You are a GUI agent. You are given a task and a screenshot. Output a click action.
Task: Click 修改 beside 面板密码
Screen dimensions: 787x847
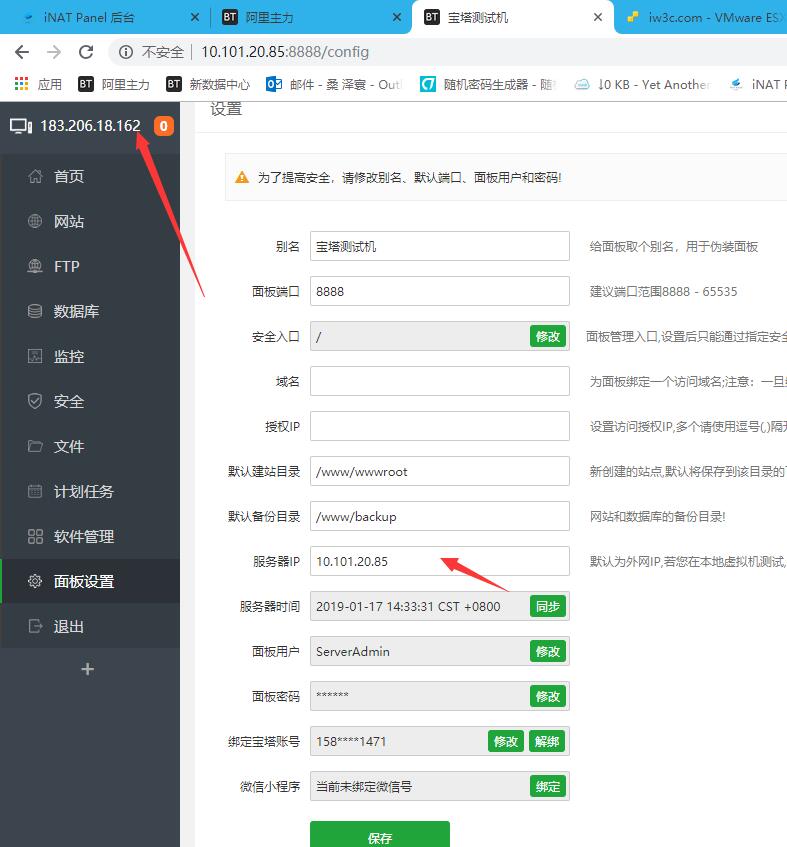548,696
